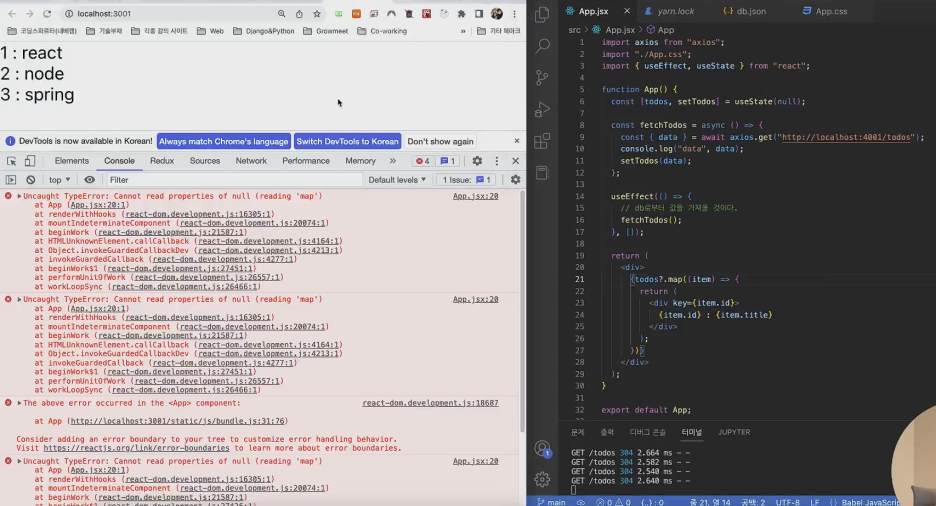Image resolution: width=936 pixels, height=506 pixels.
Task: Show more bookmarks with the double chevron
Action: pyautogui.click(x=463, y=31)
